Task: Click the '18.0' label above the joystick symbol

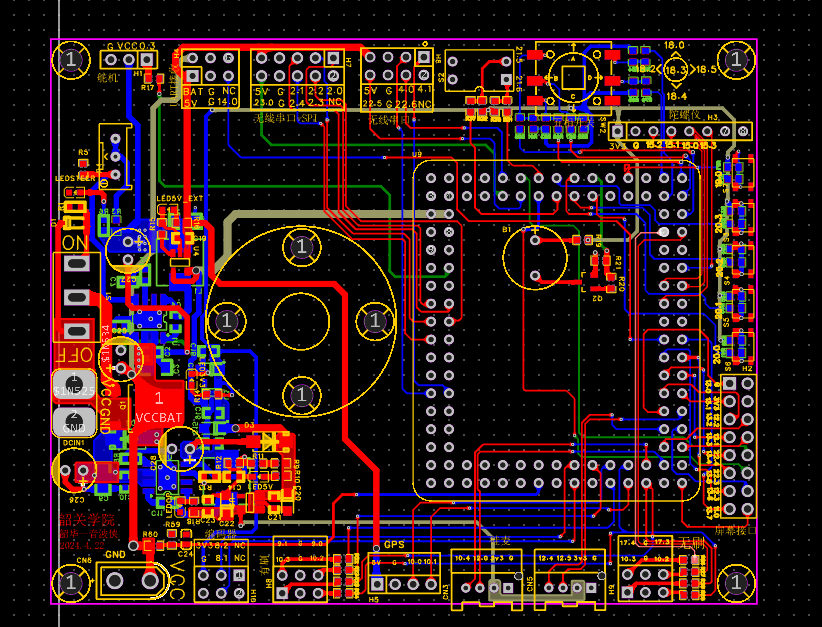Action: tap(674, 46)
